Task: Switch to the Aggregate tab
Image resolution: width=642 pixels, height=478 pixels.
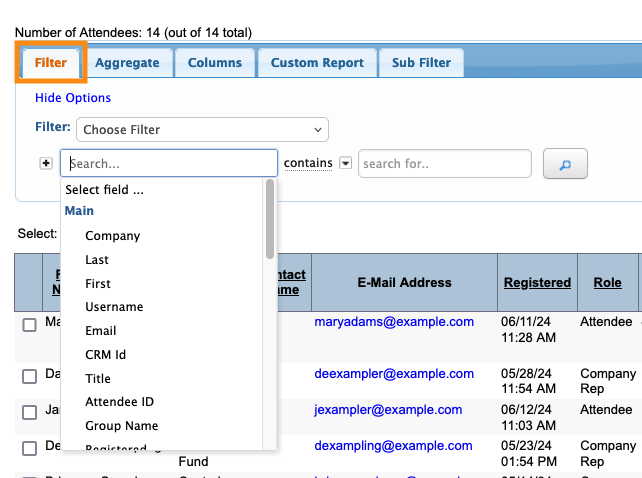Action: 128,63
